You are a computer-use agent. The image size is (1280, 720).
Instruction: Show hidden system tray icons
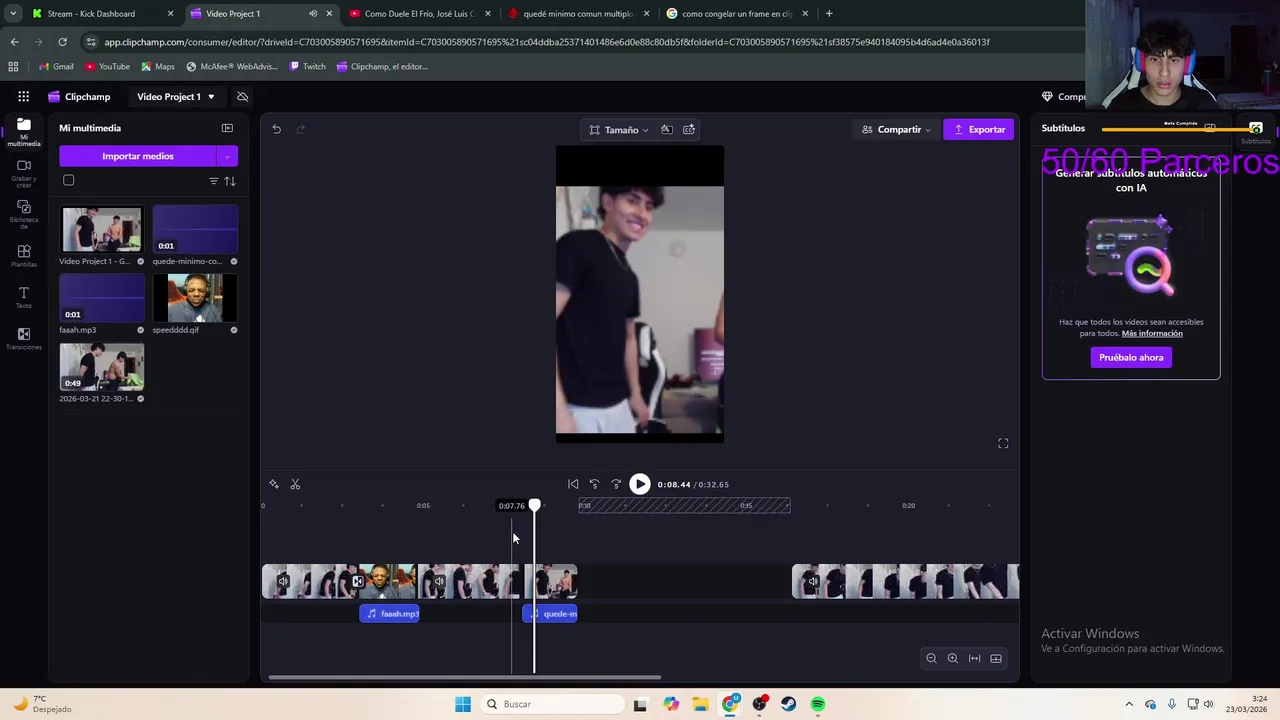click(x=1129, y=704)
